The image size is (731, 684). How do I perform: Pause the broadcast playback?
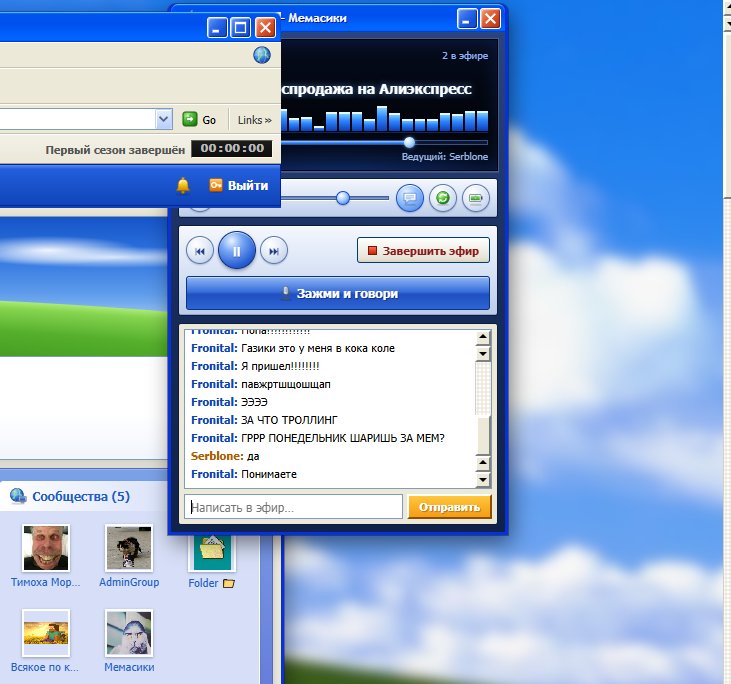click(237, 251)
